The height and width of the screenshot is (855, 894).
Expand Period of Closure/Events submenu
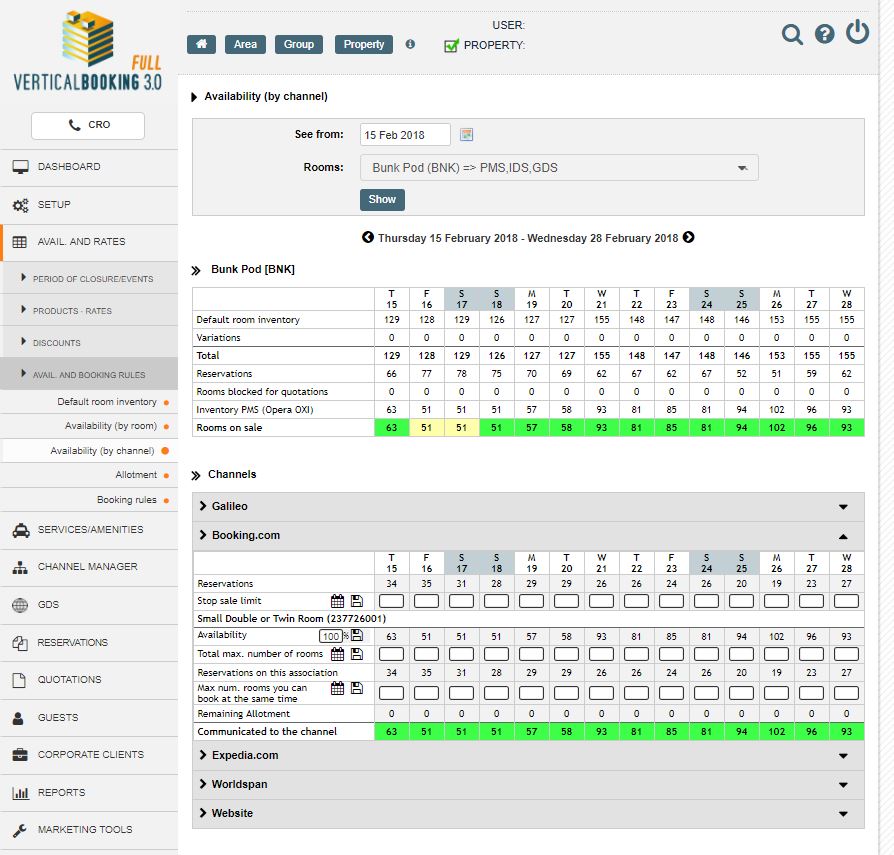[89, 279]
